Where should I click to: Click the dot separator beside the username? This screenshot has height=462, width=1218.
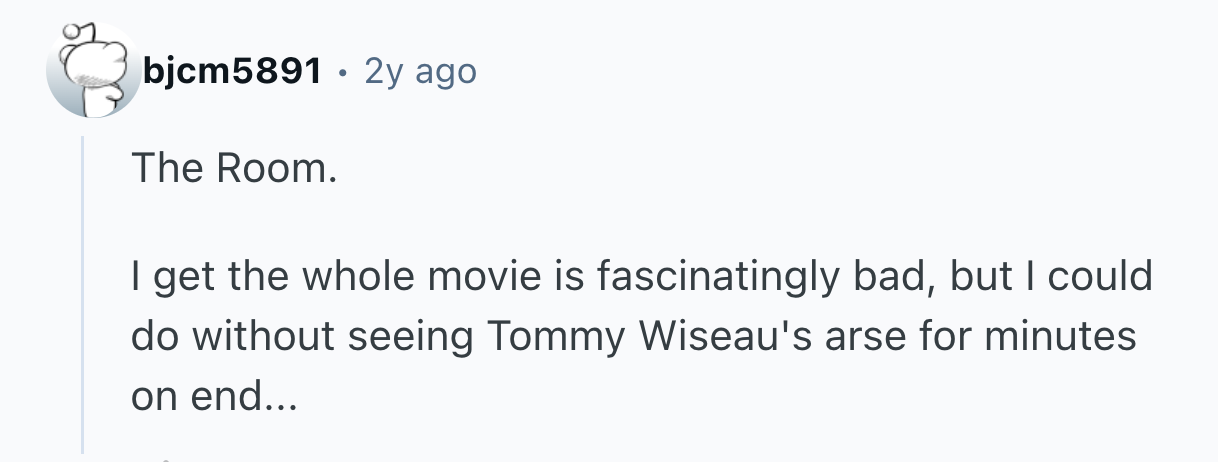pos(342,71)
